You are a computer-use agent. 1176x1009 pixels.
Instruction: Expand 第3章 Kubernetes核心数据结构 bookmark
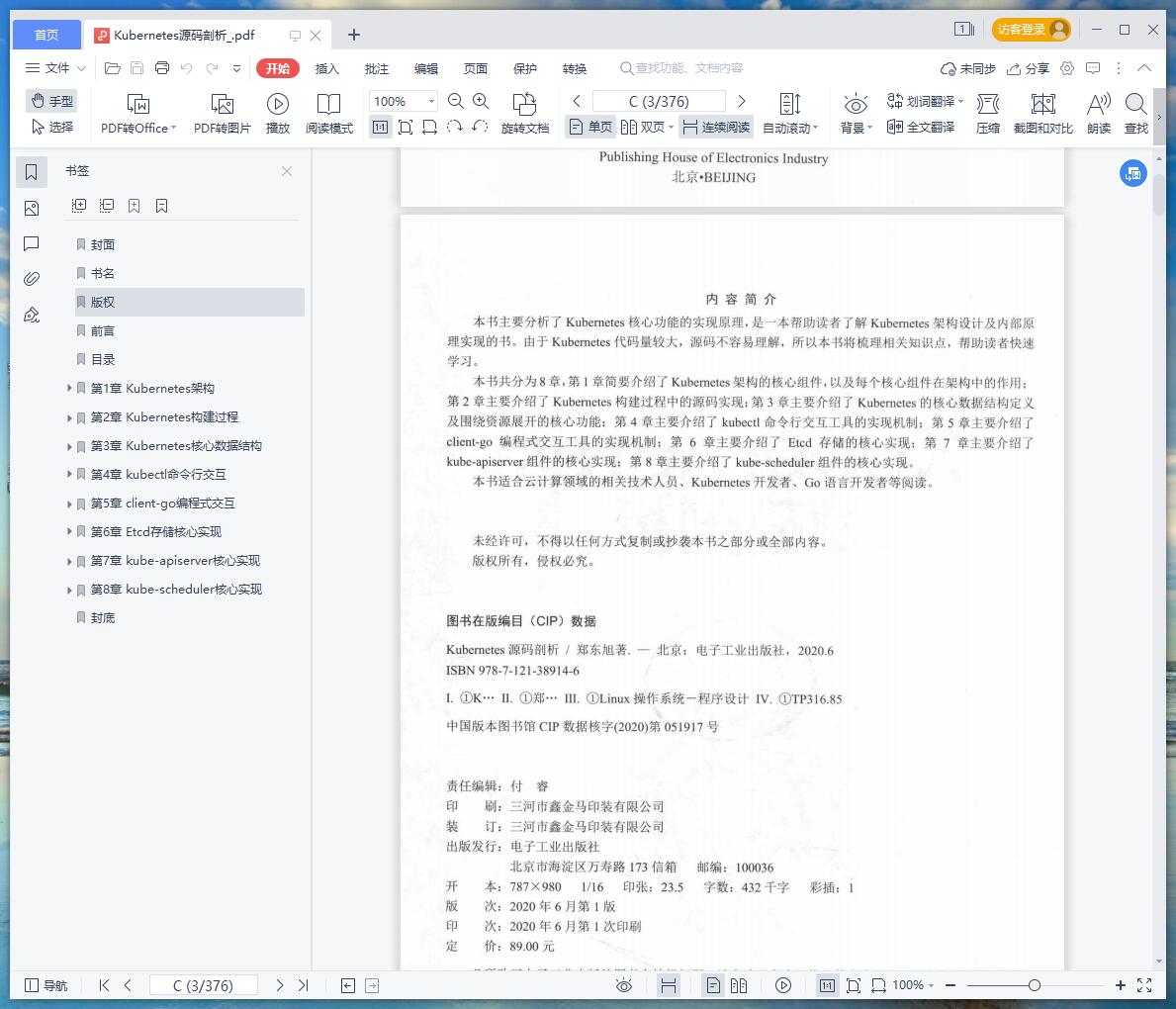(x=69, y=445)
